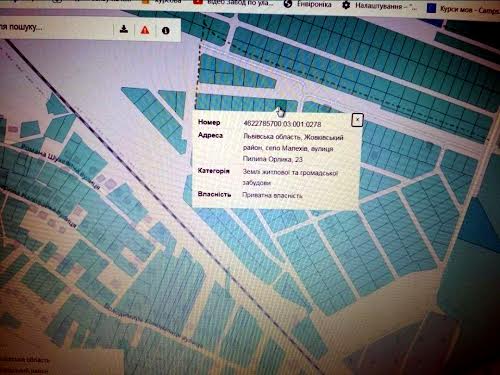Select the highlighted dark parcel under the cursor
This screenshot has height=375, width=500.
[x=280, y=103]
